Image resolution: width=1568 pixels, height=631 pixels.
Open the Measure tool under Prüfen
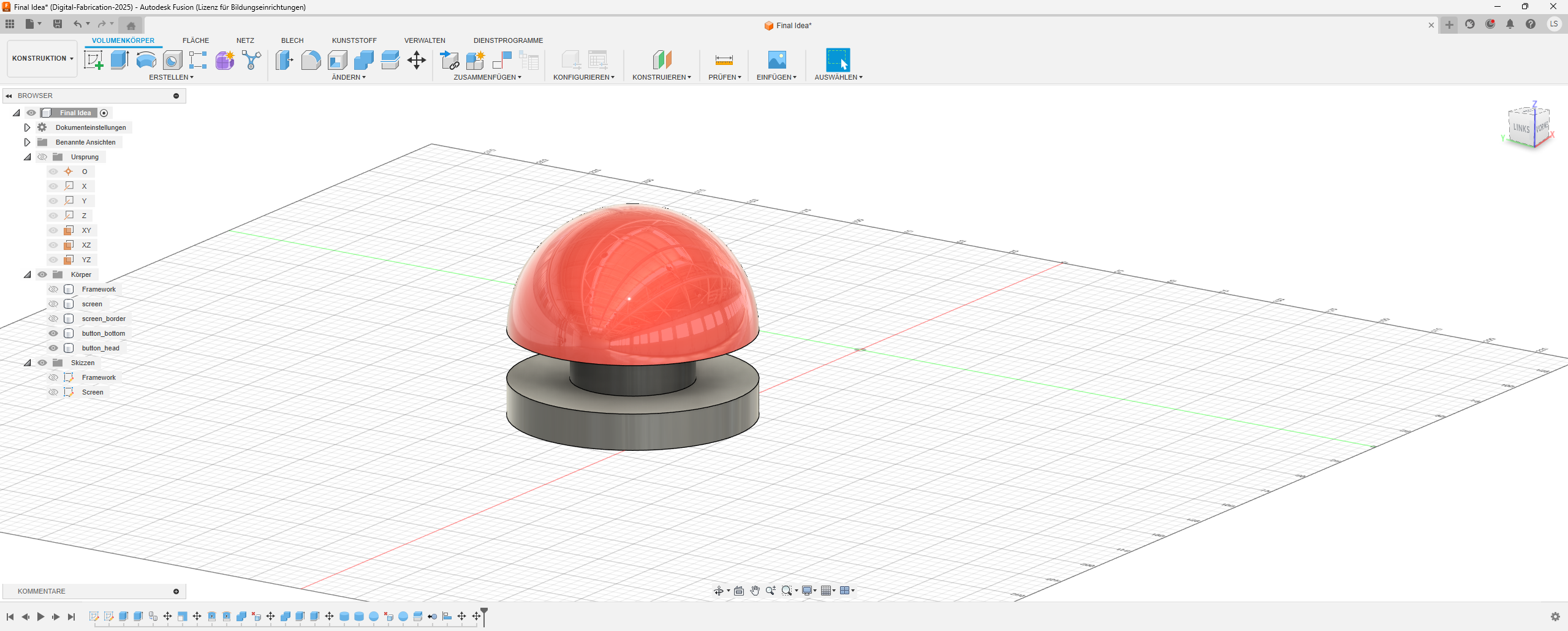coord(724,60)
